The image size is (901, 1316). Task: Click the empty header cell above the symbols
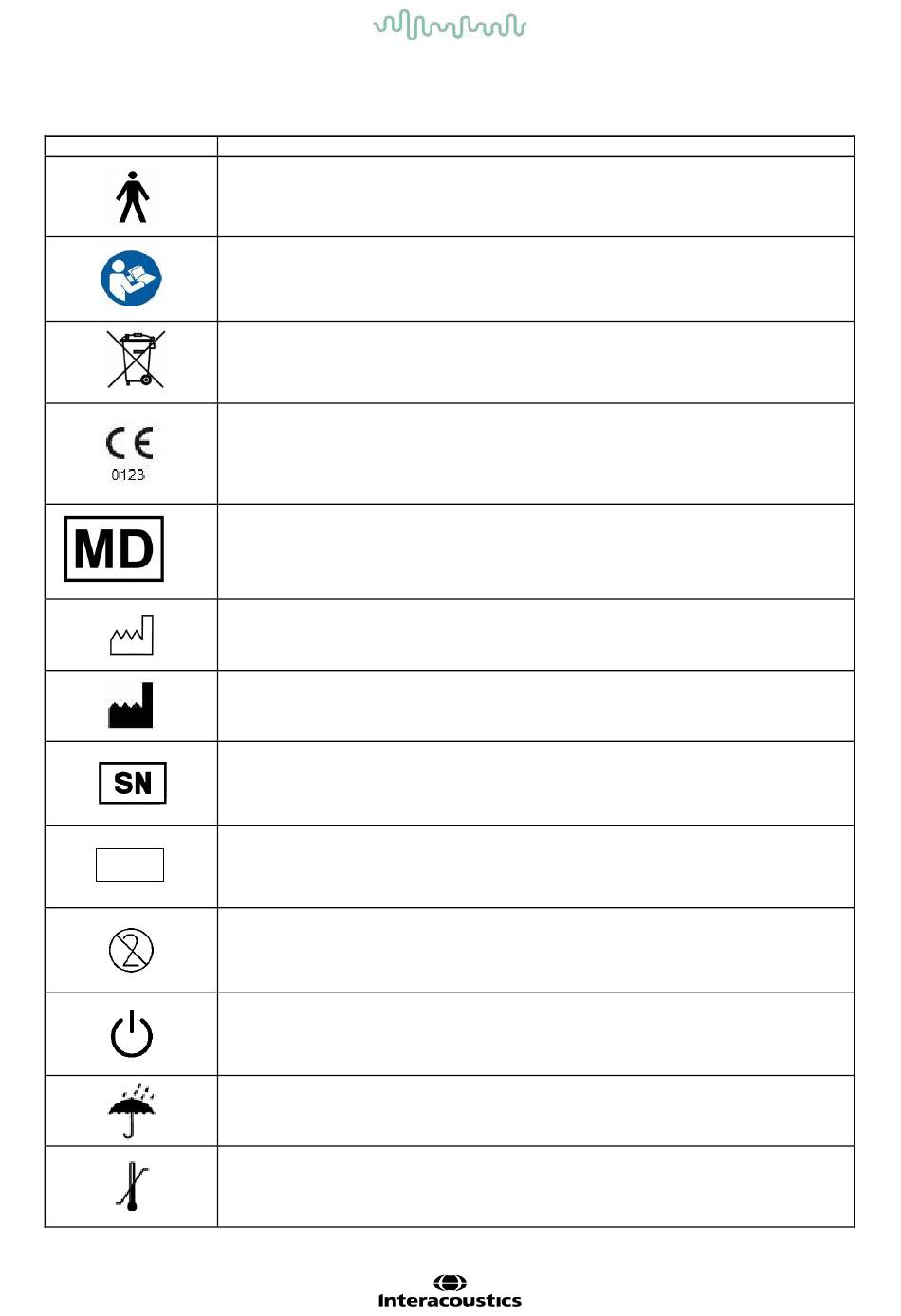pyautogui.click(x=131, y=146)
